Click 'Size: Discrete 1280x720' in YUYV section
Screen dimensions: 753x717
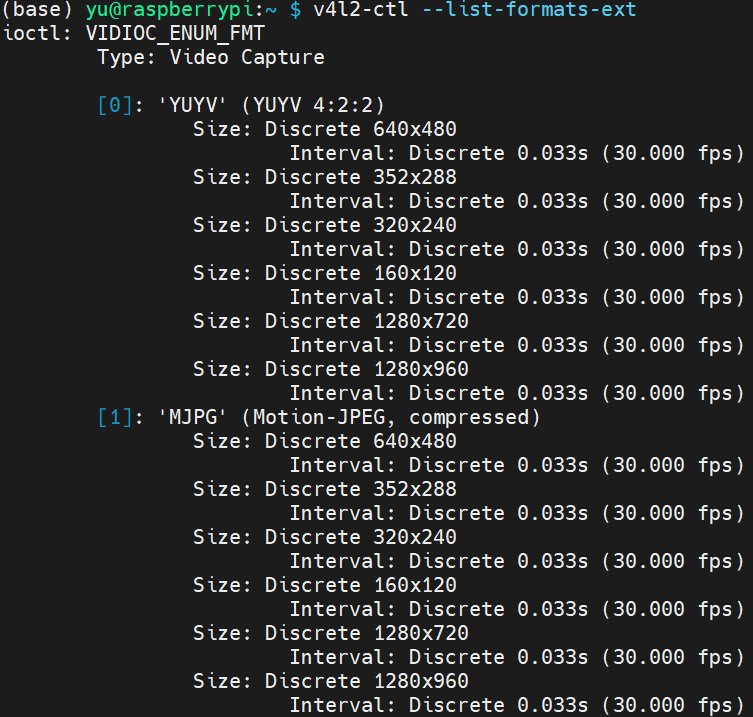331,321
